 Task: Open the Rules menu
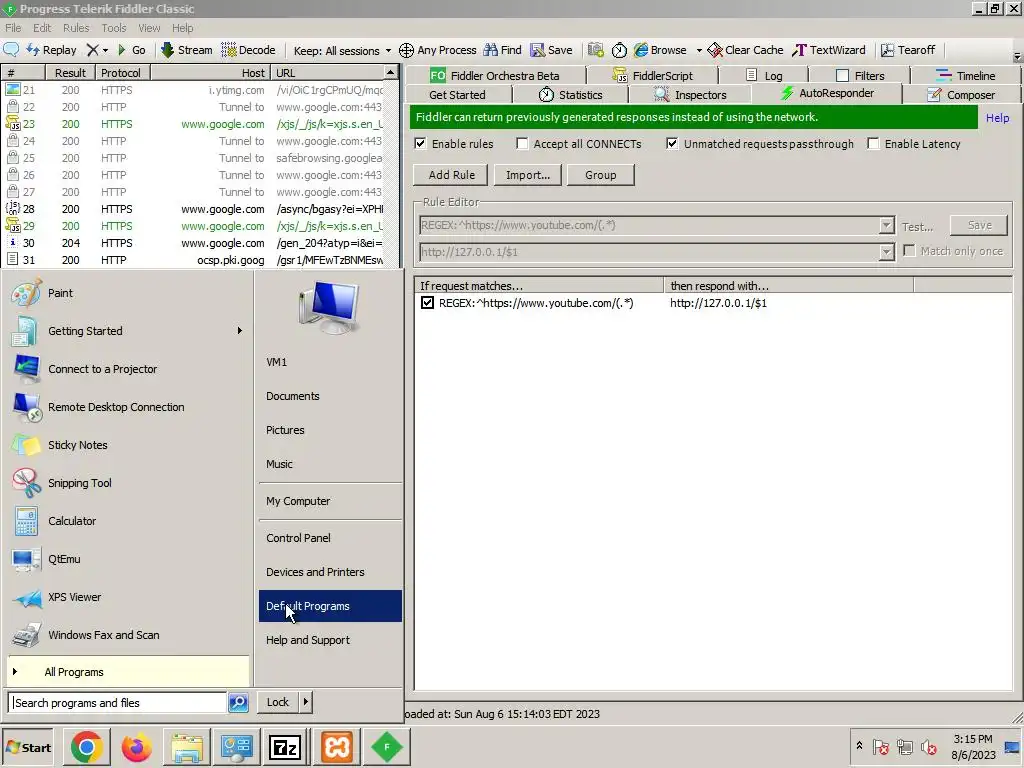click(x=76, y=28)
